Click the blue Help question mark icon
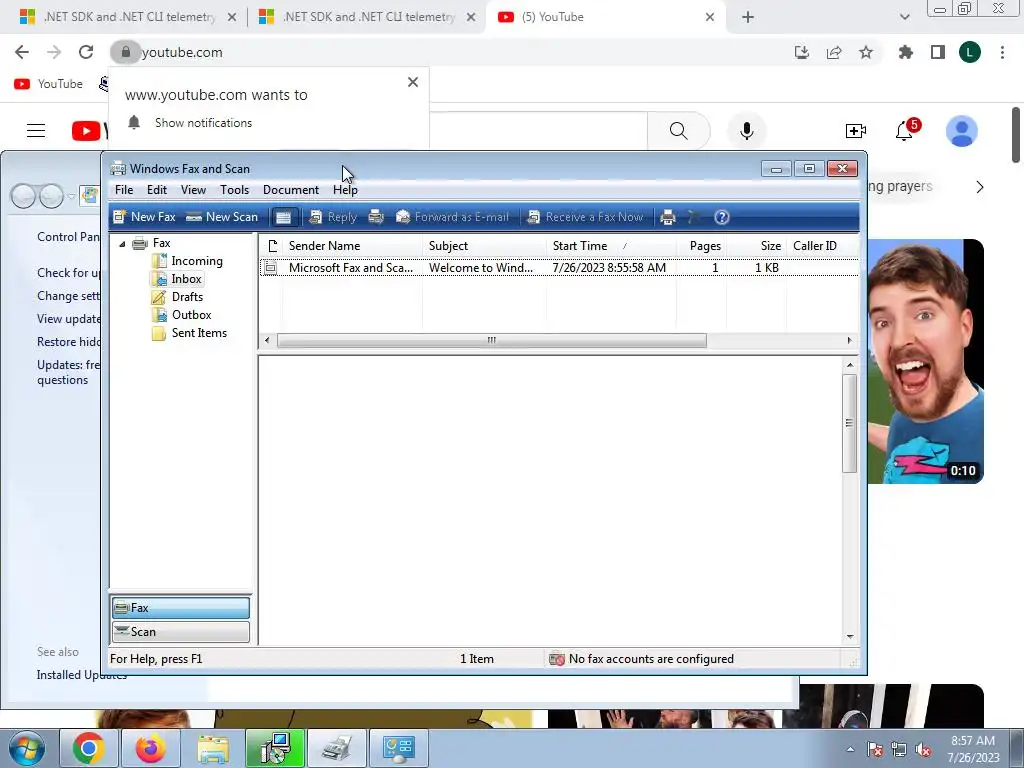The width and height of the screenshot is (1024, 768). tap(722, 217)
